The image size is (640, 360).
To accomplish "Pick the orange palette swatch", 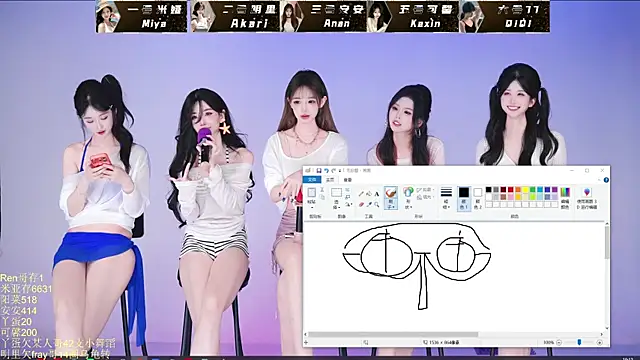I will pos(518,189).
